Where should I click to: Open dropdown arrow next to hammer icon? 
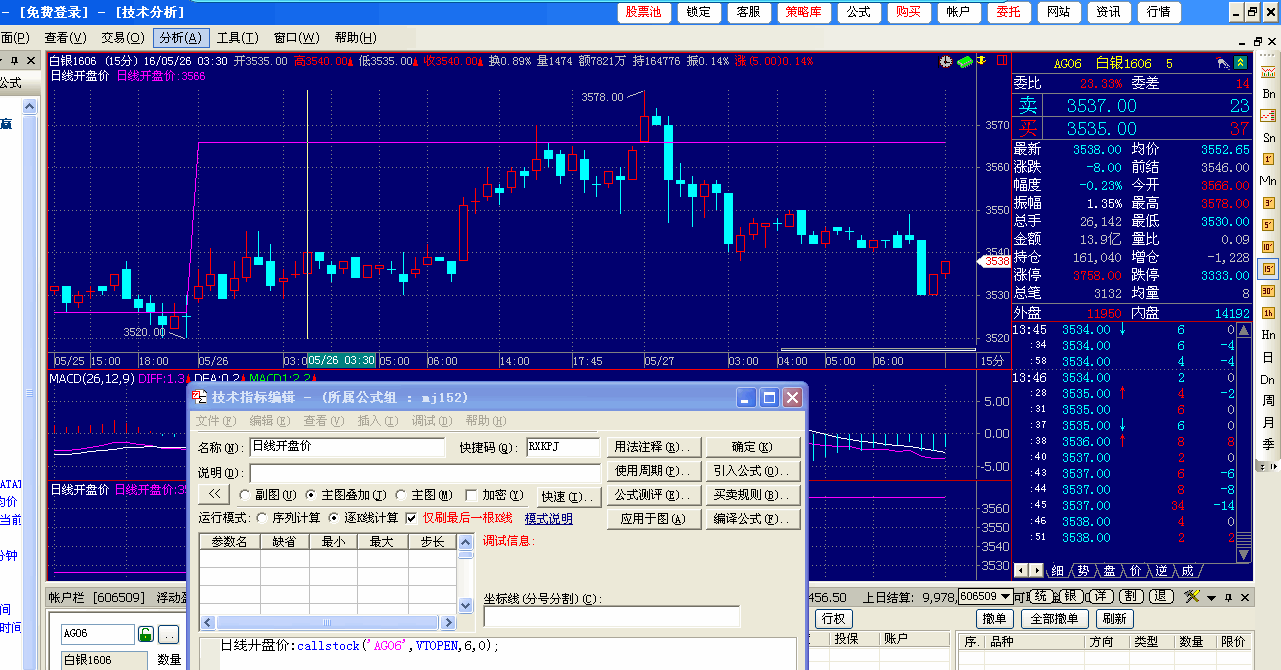[1211, 598]
